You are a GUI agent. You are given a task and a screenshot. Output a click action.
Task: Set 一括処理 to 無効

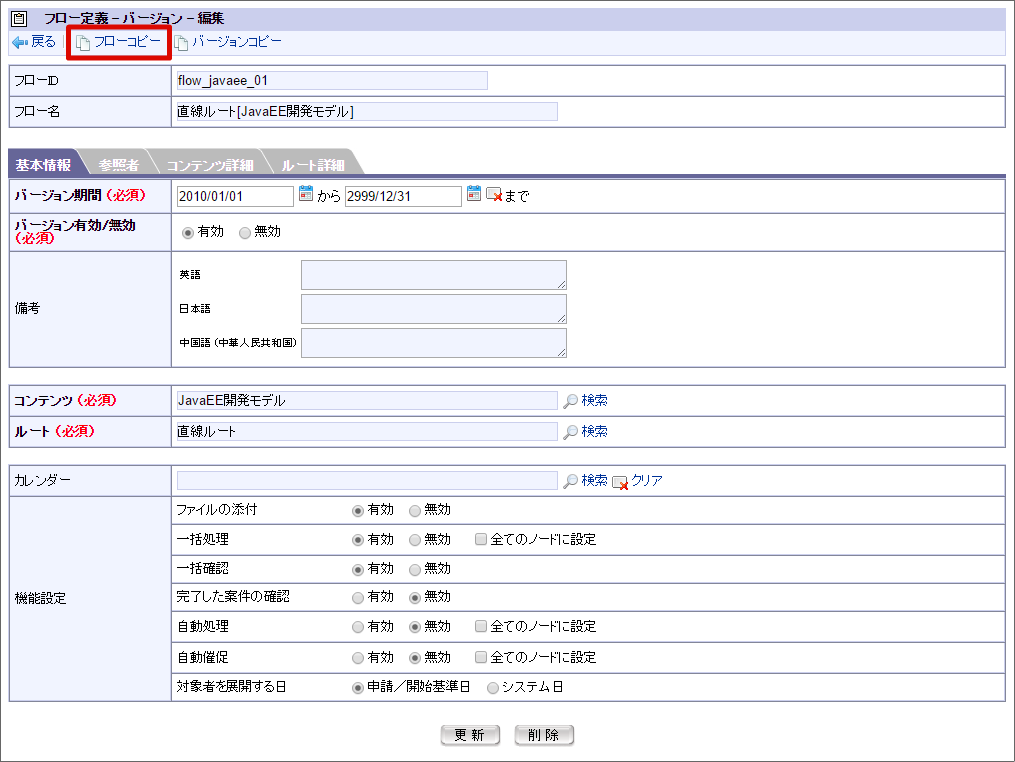pyautogui.click(x=415, y=540)
